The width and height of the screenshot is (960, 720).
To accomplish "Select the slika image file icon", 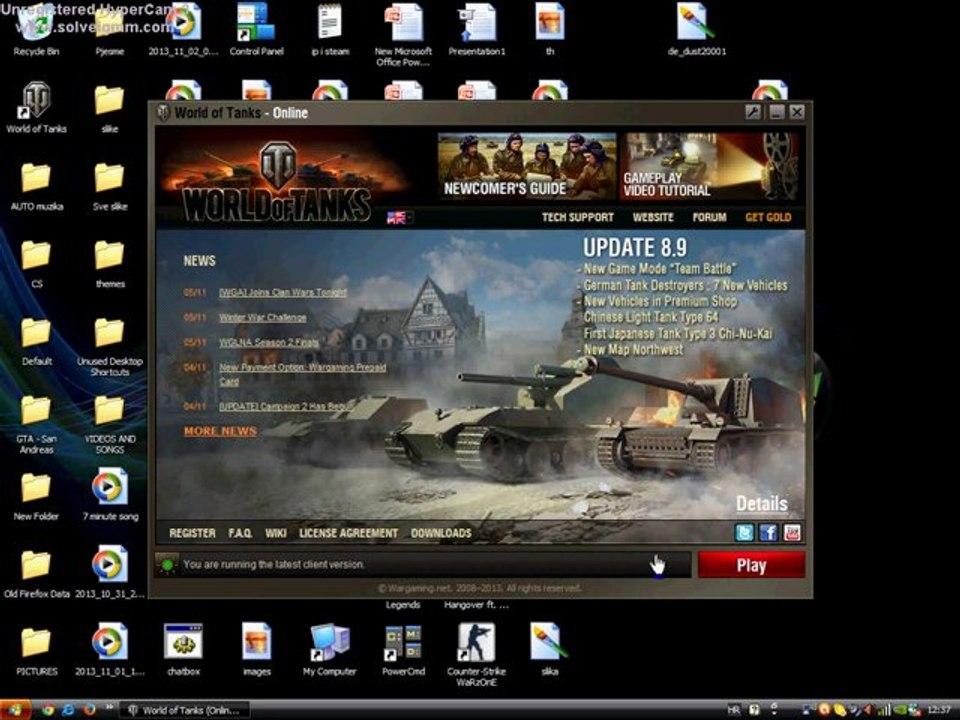I will click(550, 650).
